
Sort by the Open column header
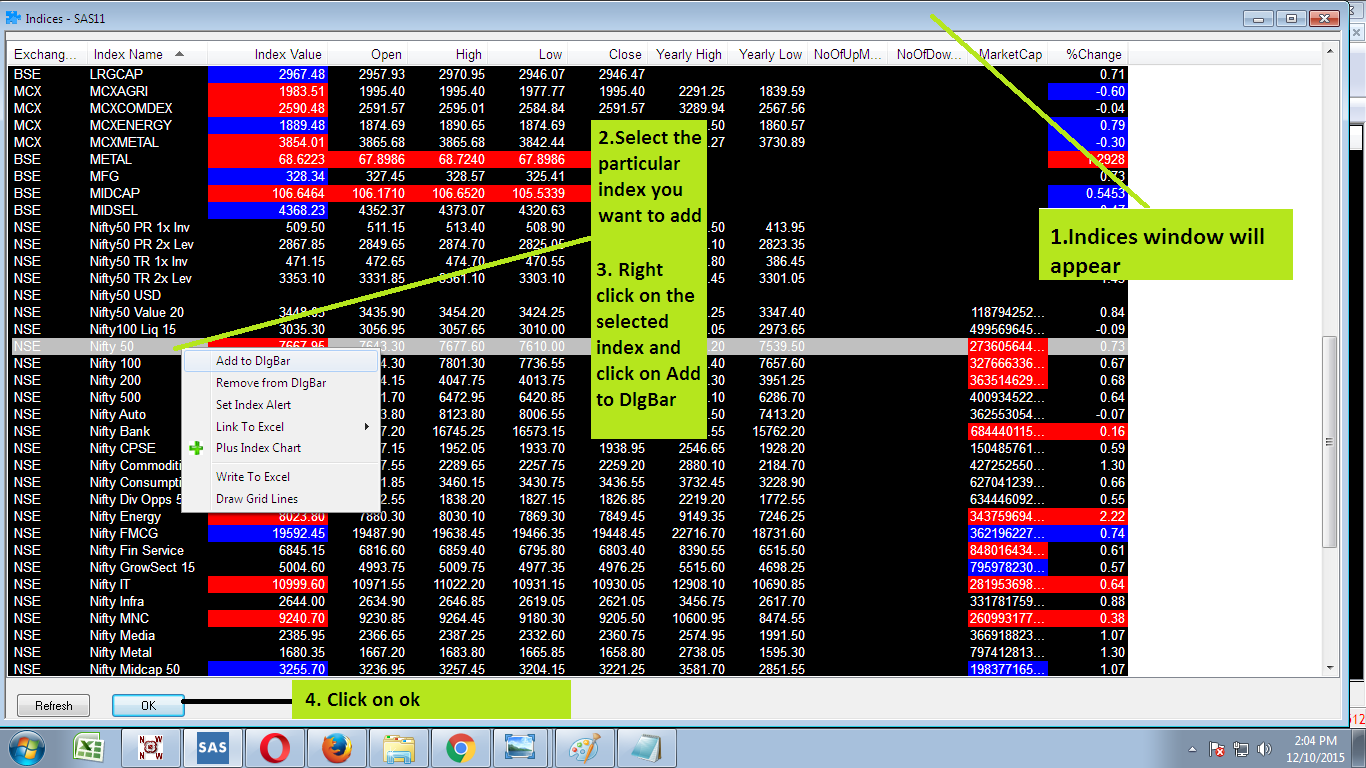pyautogui.click(x=367, y=54)
